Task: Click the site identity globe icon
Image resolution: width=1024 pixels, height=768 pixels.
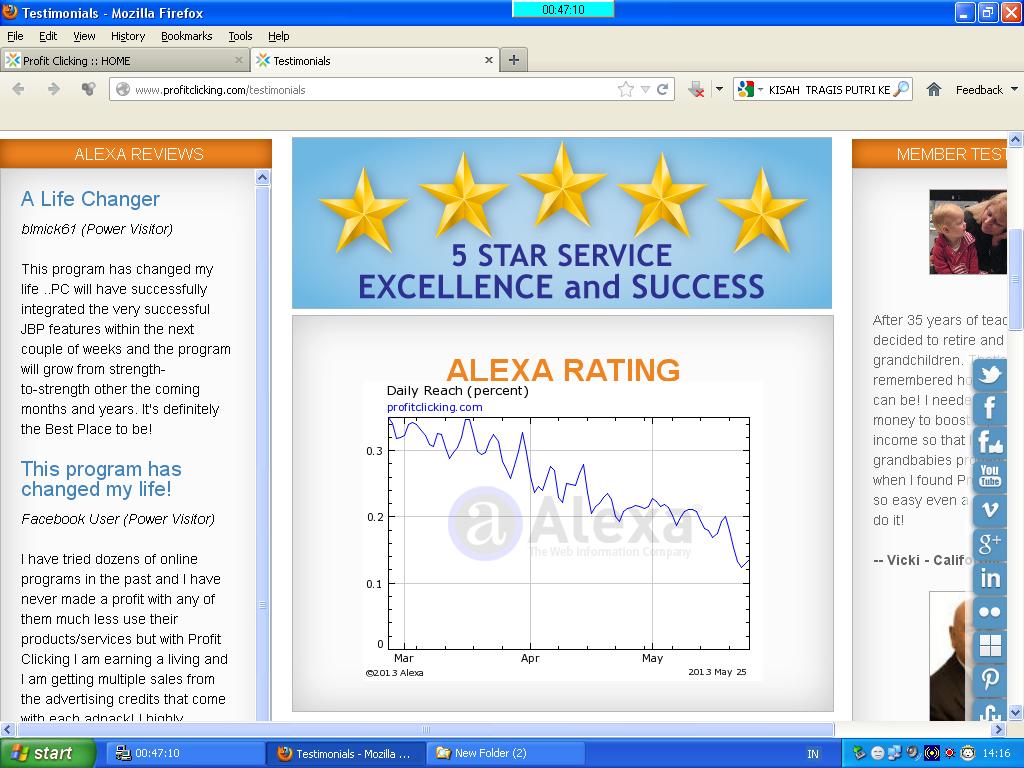Action: pyautogui.click(x=122, y=89)
